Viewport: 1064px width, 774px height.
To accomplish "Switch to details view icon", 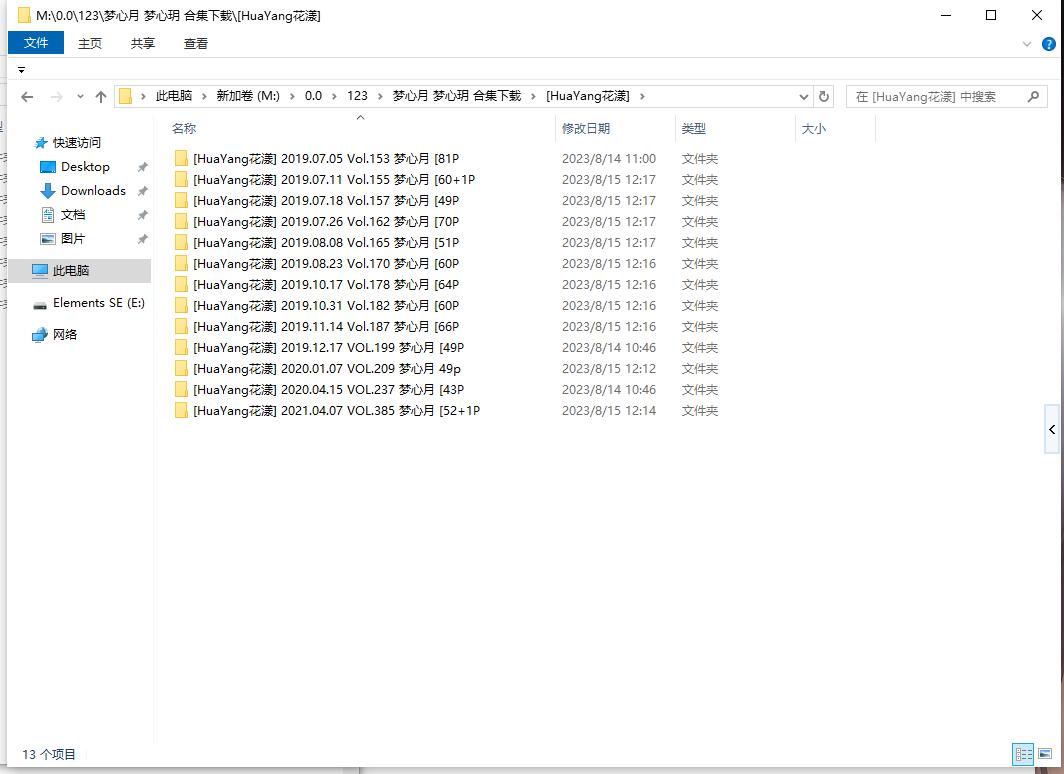I will pos(1023,754).
